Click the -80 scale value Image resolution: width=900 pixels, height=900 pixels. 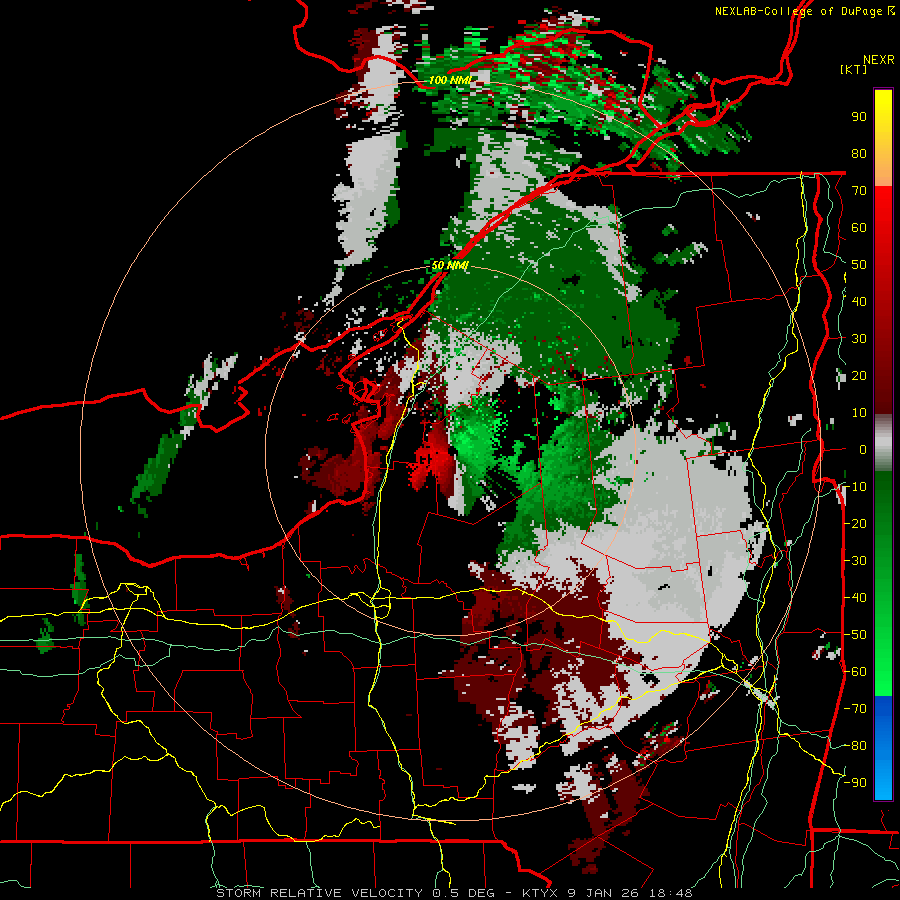tap(855, 746)
